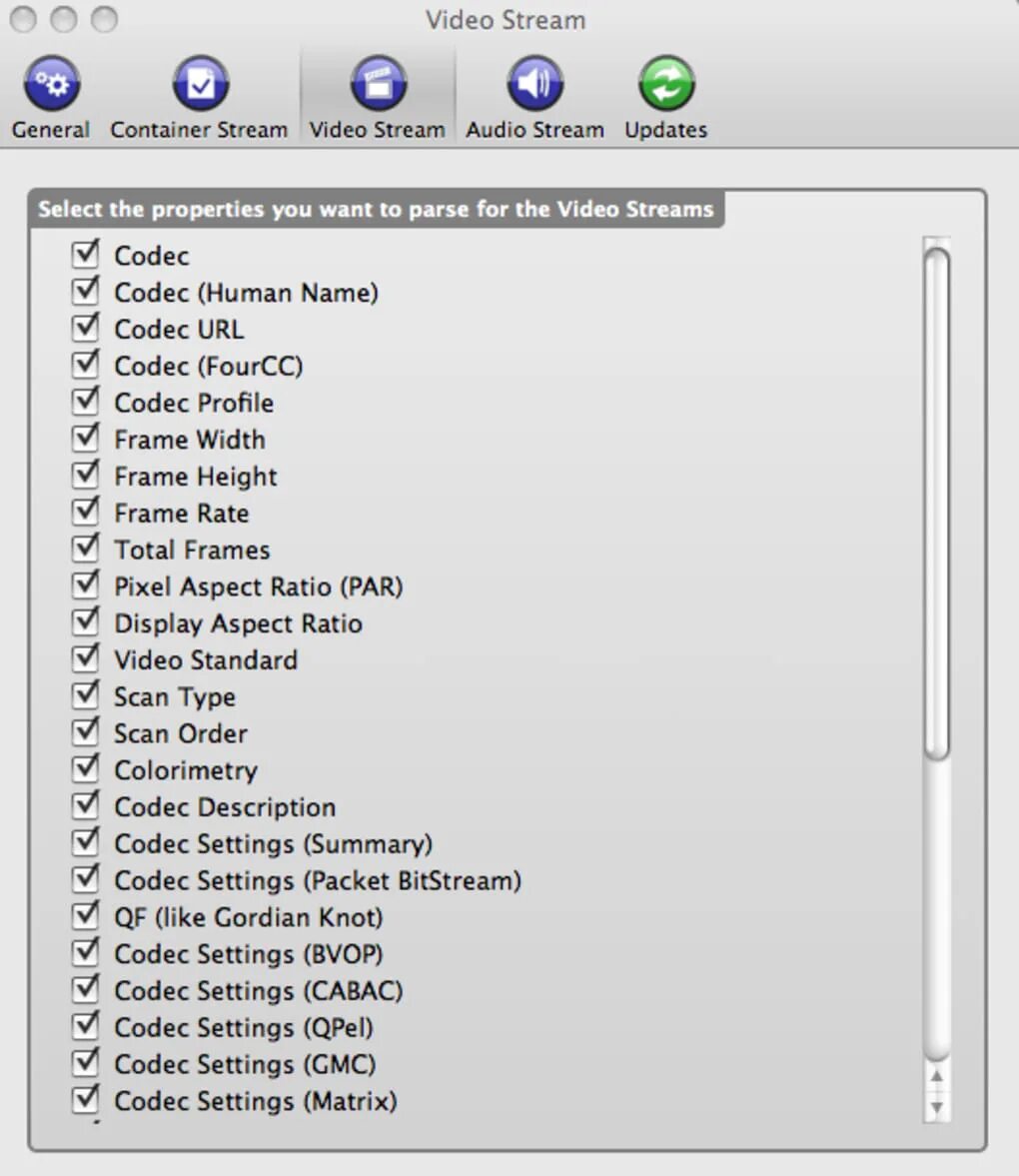The image size is (1019, 1176).
Task: Select the Video Stream clapperboard icon
Action: [x=379, y=83]
